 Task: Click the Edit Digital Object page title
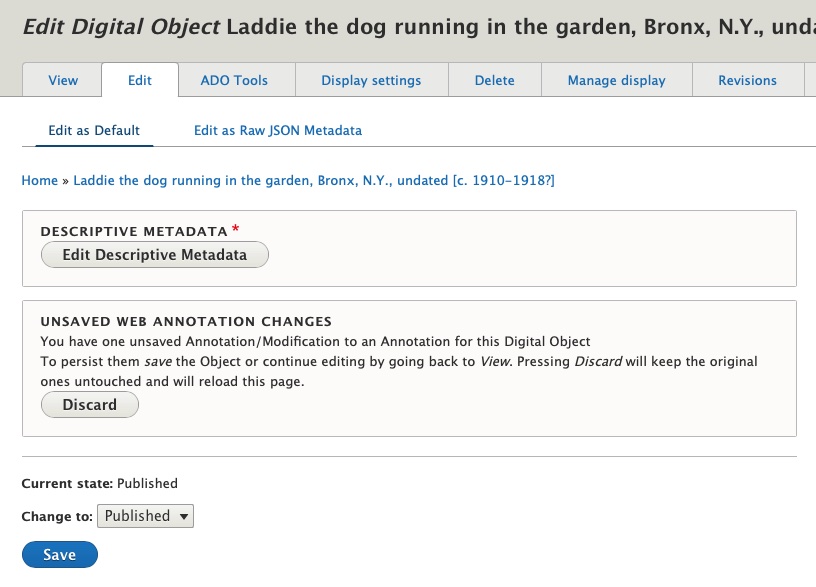coord(418,26)
